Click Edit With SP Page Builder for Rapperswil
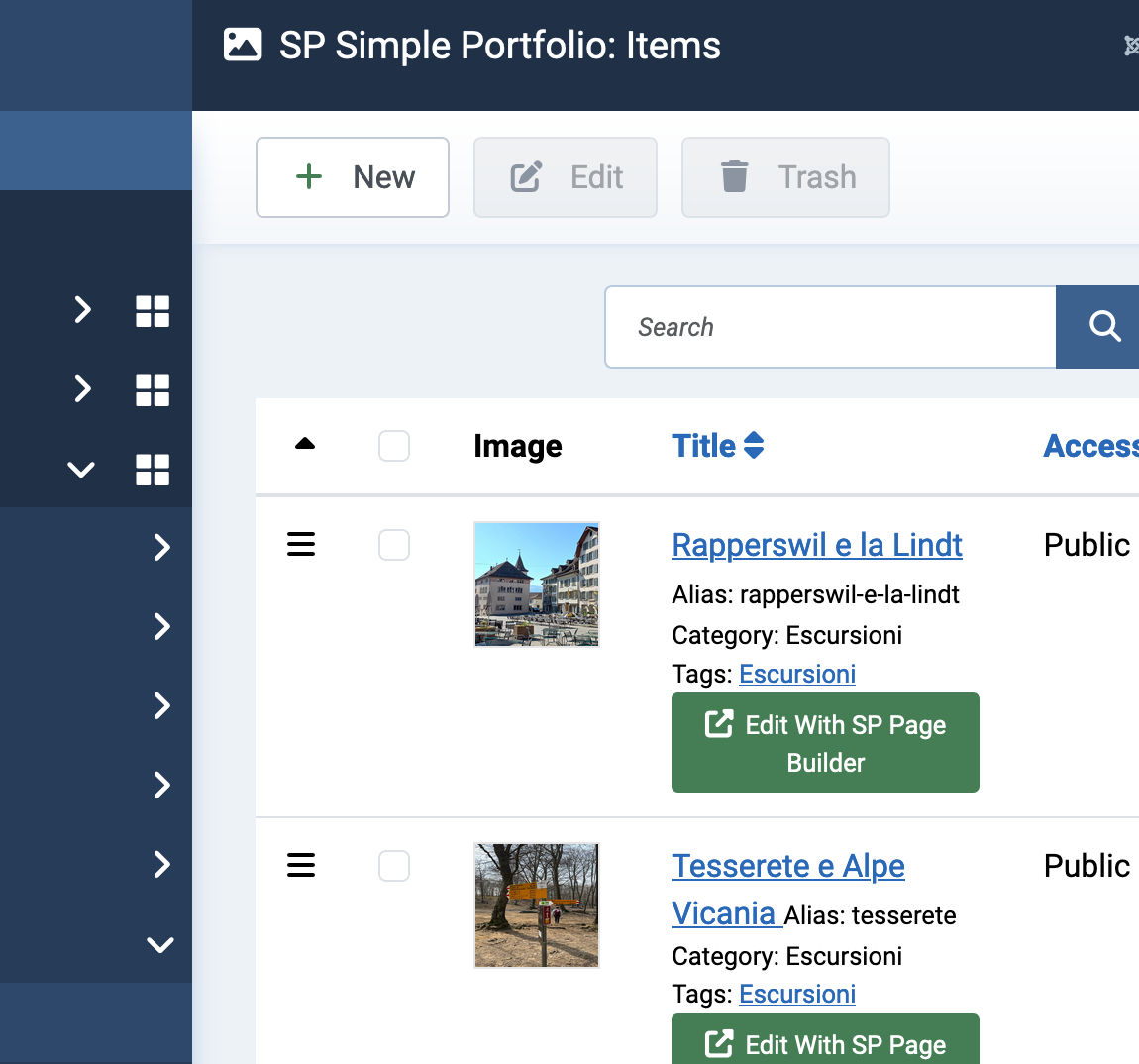This screenshot has height=1064, width=1139. point(825,743)
